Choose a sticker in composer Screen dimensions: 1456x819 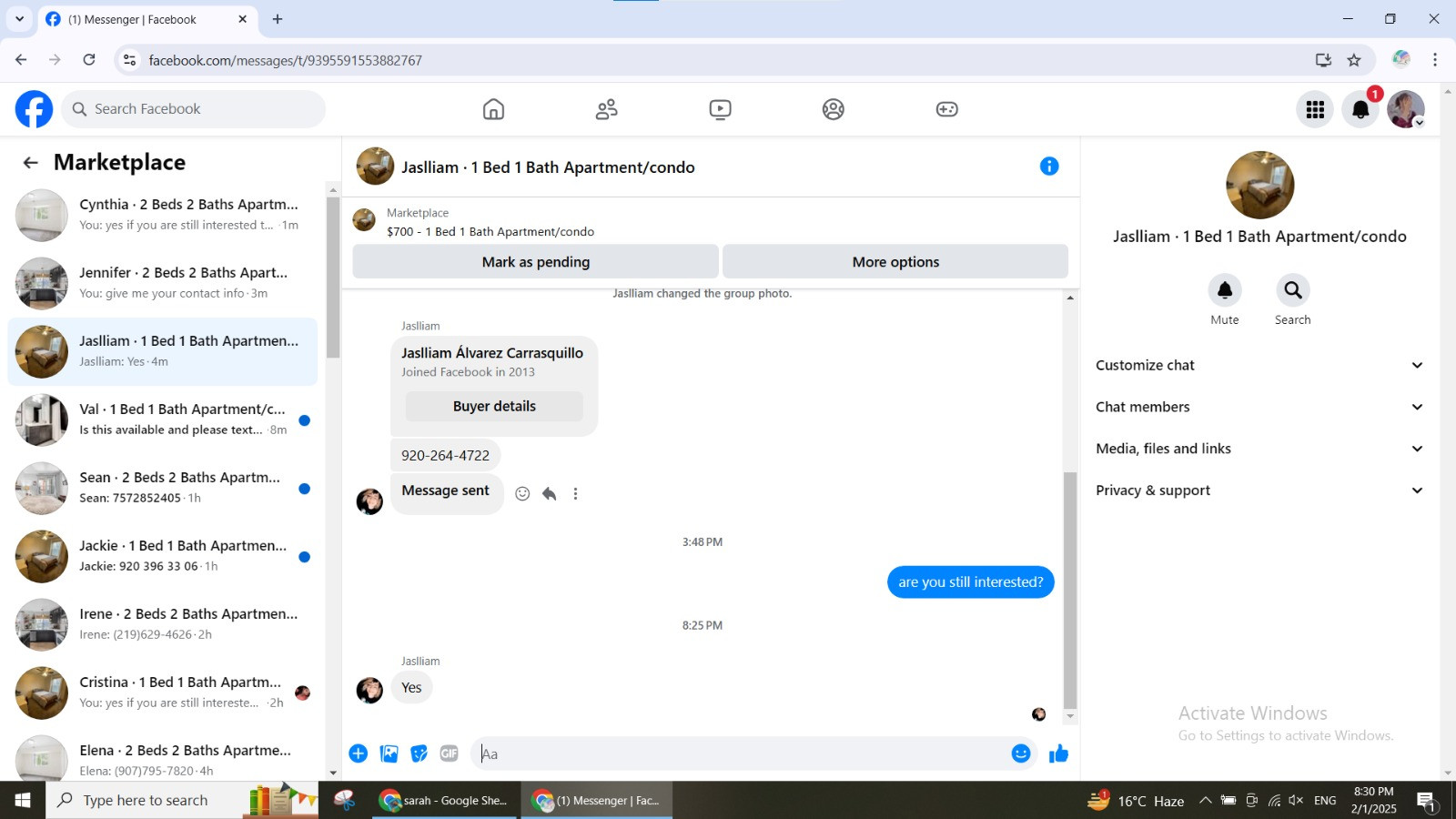pos(419,753)
